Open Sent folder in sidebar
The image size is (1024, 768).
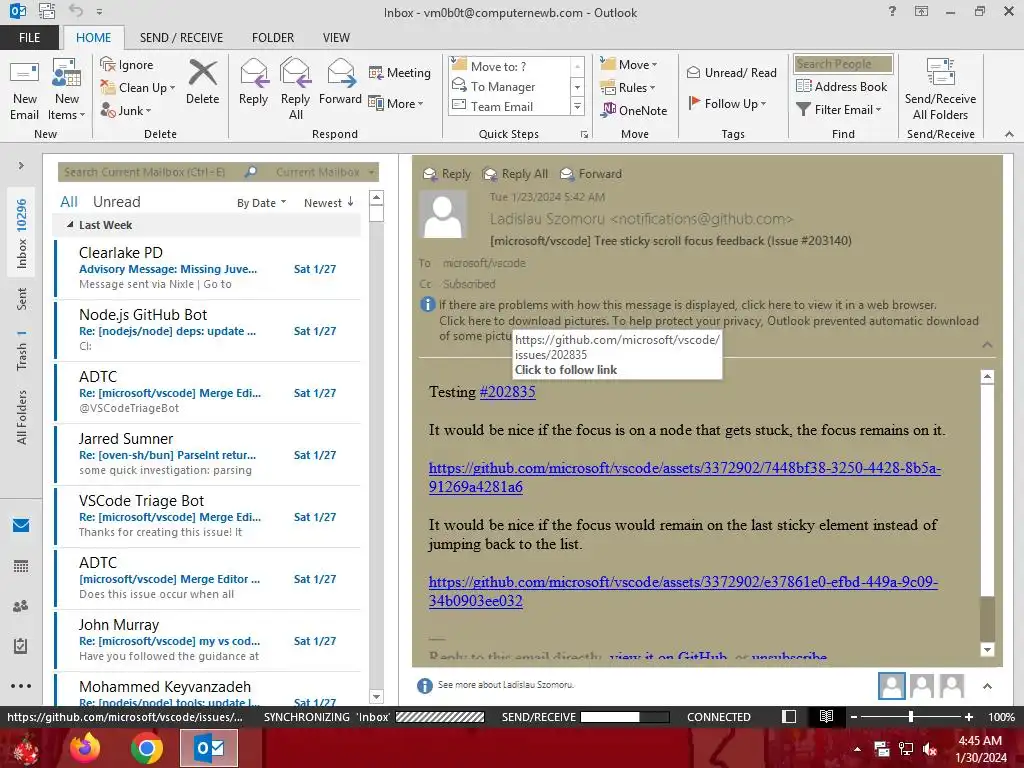click(21, 298)
